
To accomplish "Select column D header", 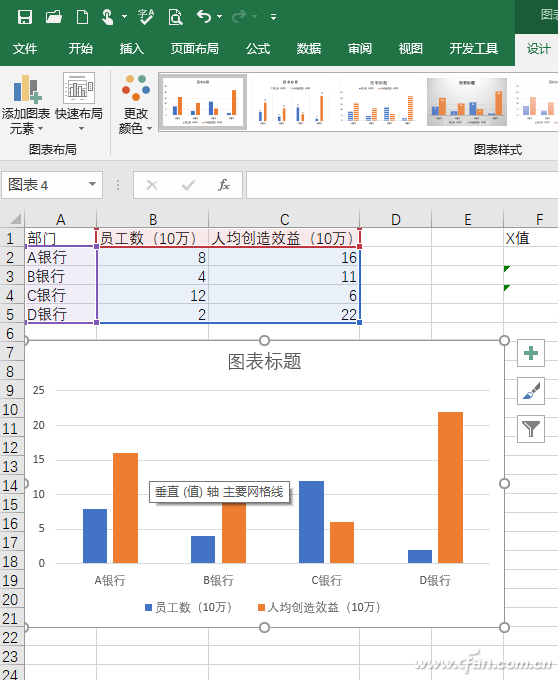I will (395, 219).
